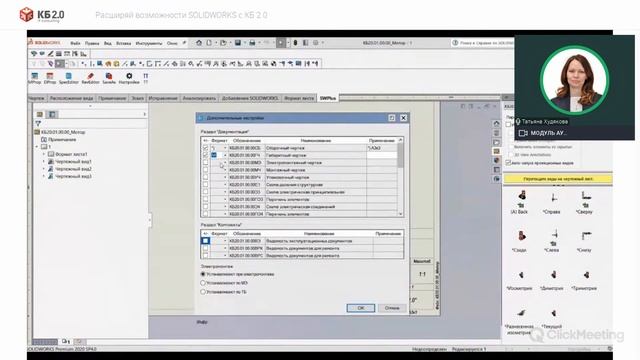Toggle the blue Формат checkbox of Габаритный чертеж
This screenshot has height=360, width=640.
(214, 155)
